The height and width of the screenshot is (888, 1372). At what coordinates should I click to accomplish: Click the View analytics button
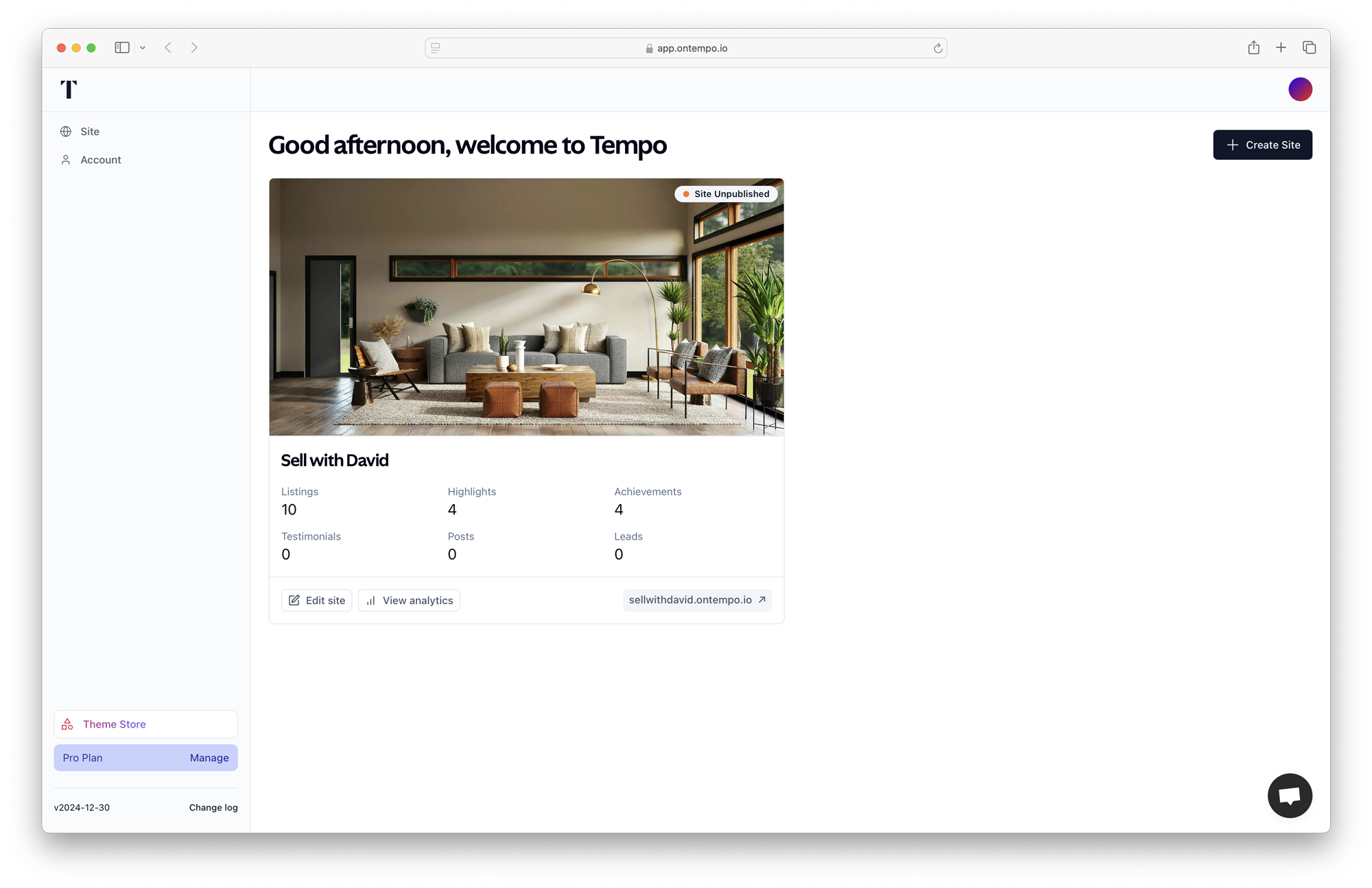(x=409, y=600)
